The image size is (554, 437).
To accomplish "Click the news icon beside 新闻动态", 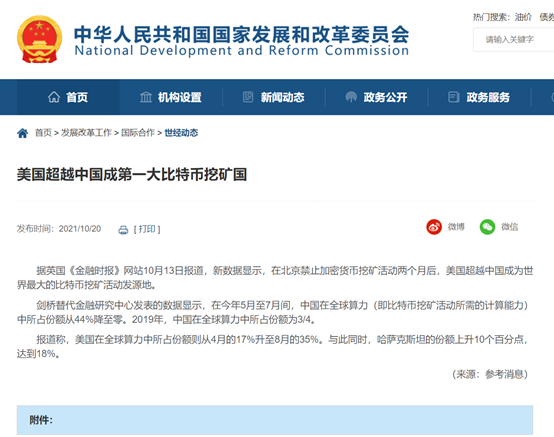I will tap(248, 97).
